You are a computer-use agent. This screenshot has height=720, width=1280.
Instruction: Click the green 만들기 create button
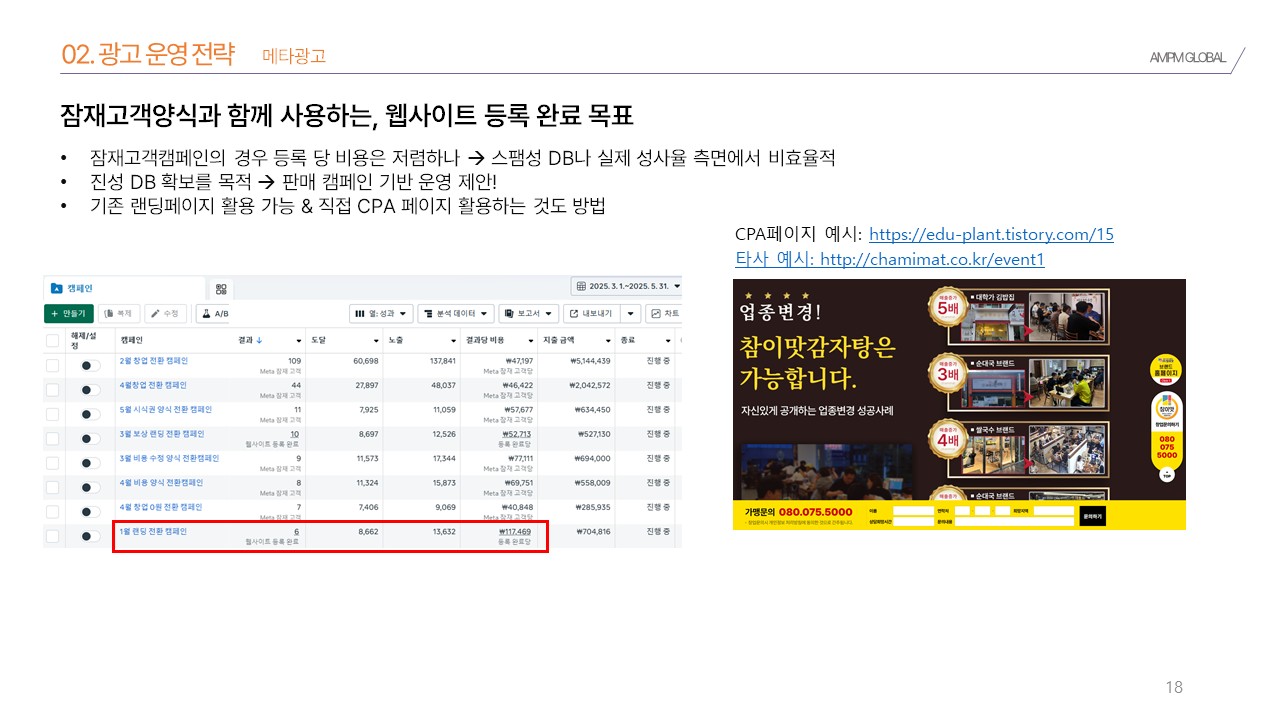[x=68, y=314]
